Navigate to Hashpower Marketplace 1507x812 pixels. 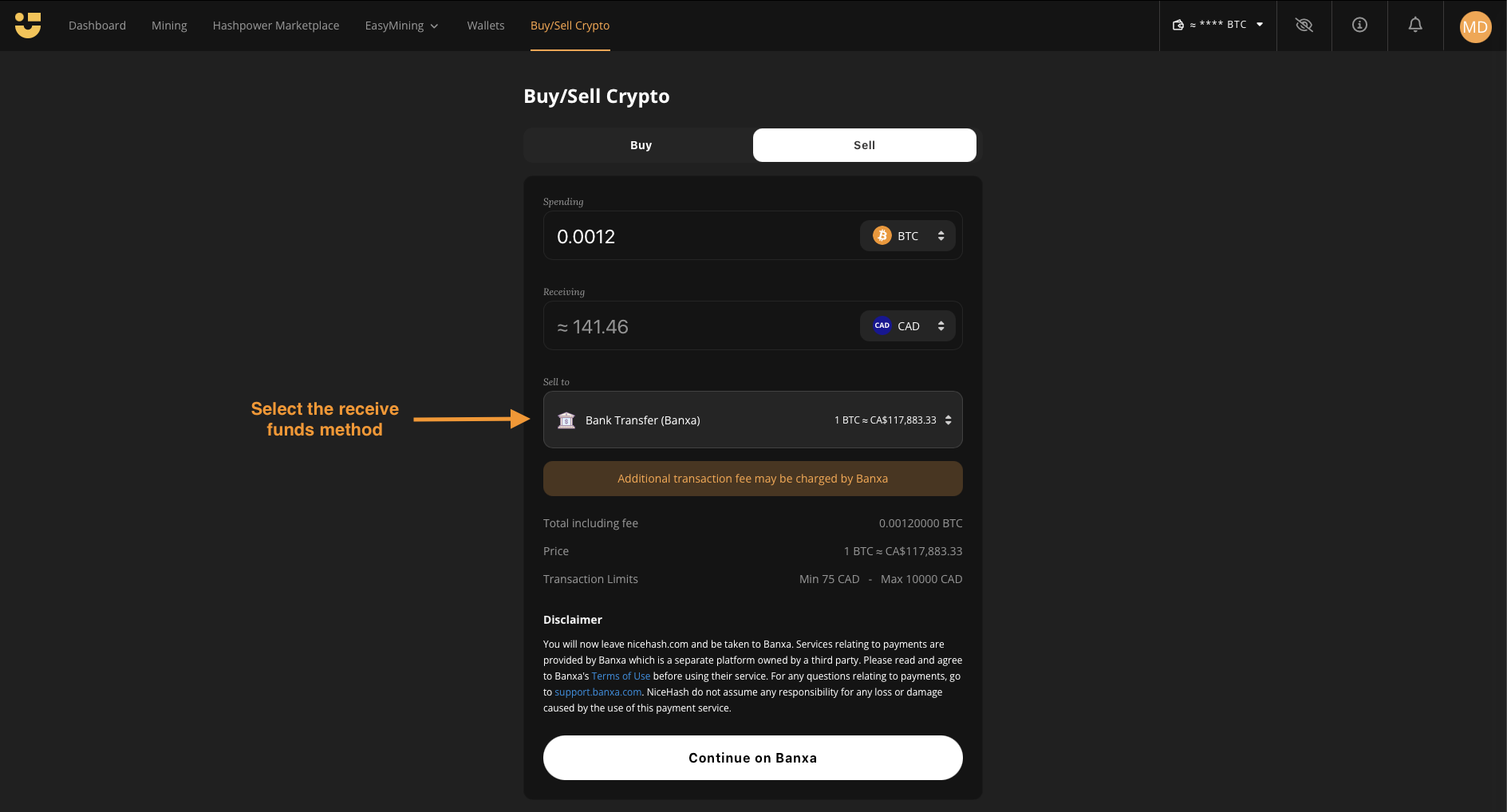pos(275,25)
